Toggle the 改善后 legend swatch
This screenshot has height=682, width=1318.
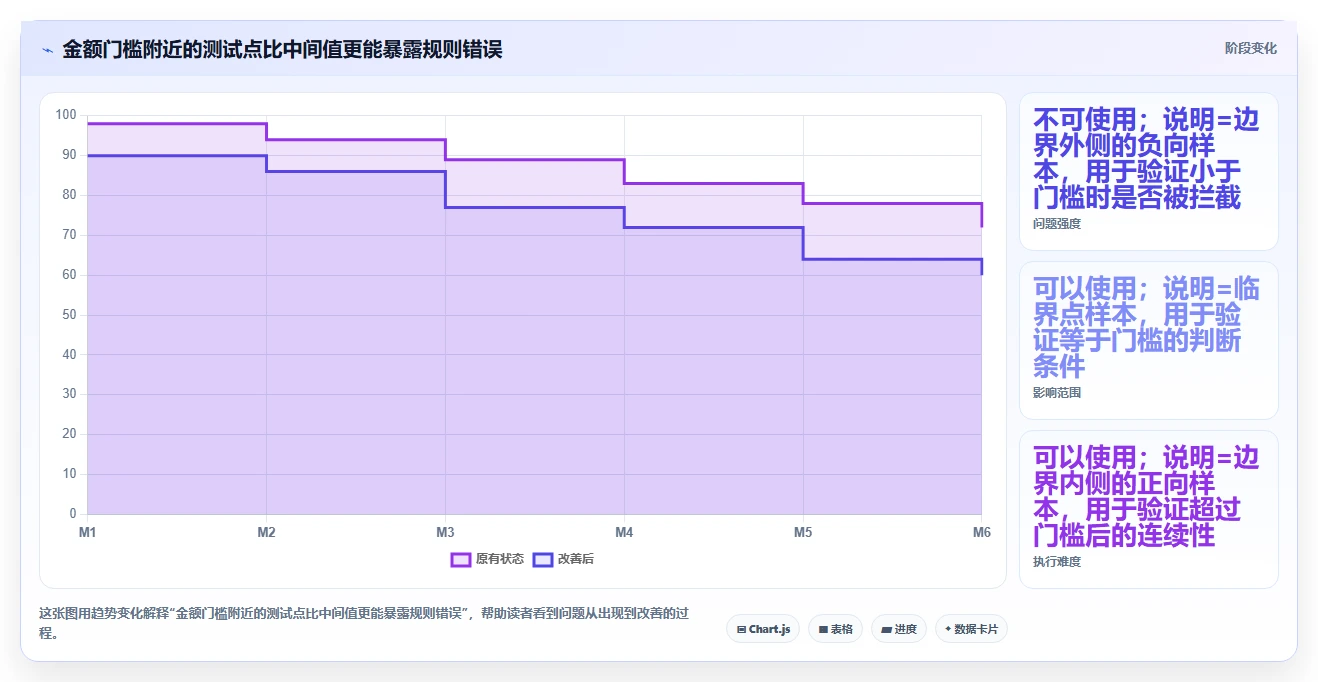[543, 559]
